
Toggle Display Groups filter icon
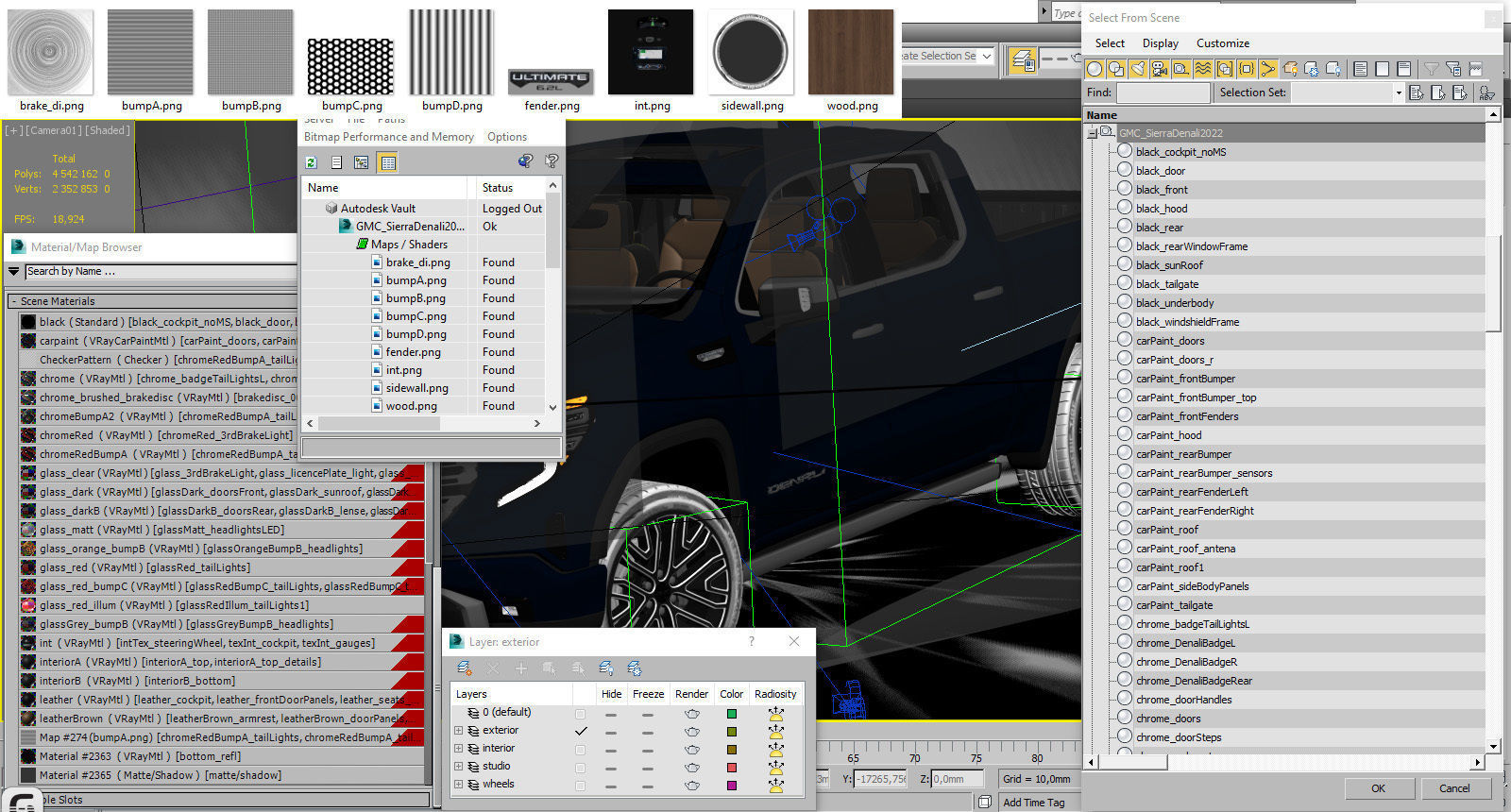(1225, 68)
